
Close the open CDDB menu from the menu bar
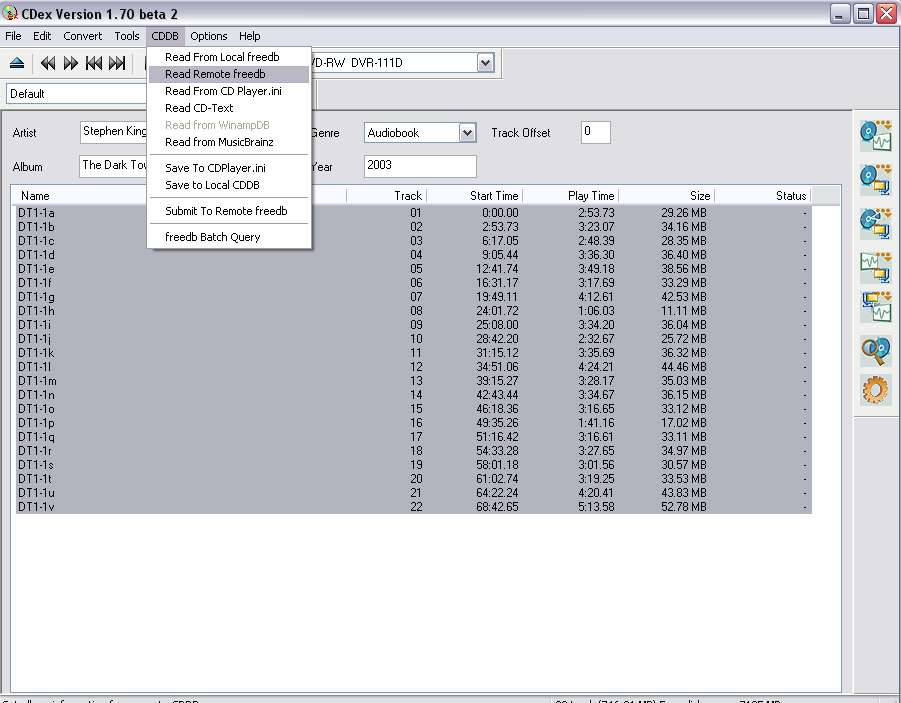(165, 36)
